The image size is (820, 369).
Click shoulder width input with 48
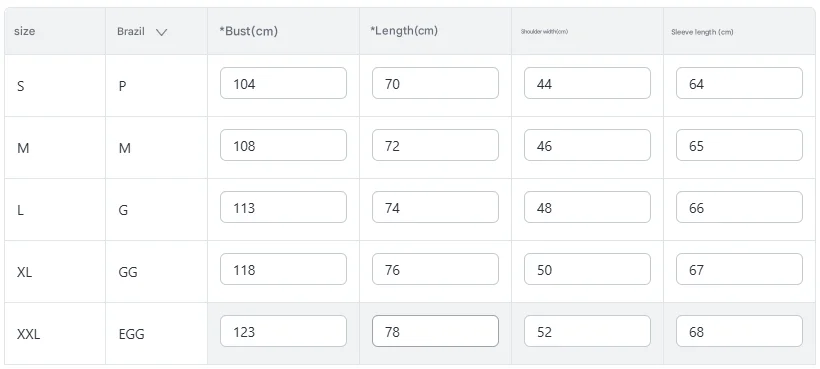click(587, 207)
